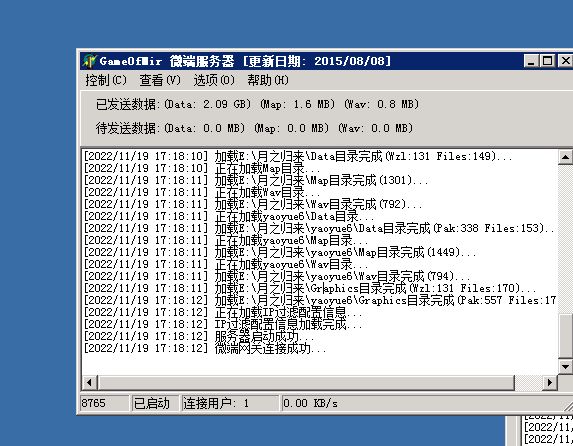The image size is (573, 446).
Task: Select log line 服务器启动成功
Action: coord(199,336)
